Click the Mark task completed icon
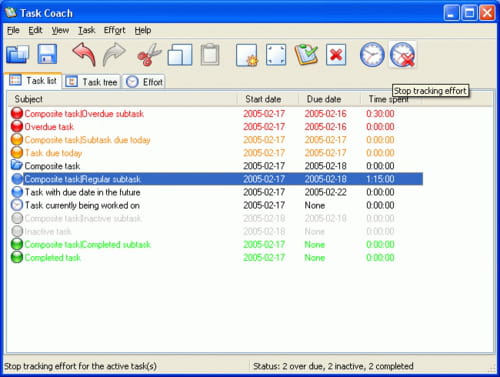The width and height of the screenshot is (500, 377). coord(306,55)
